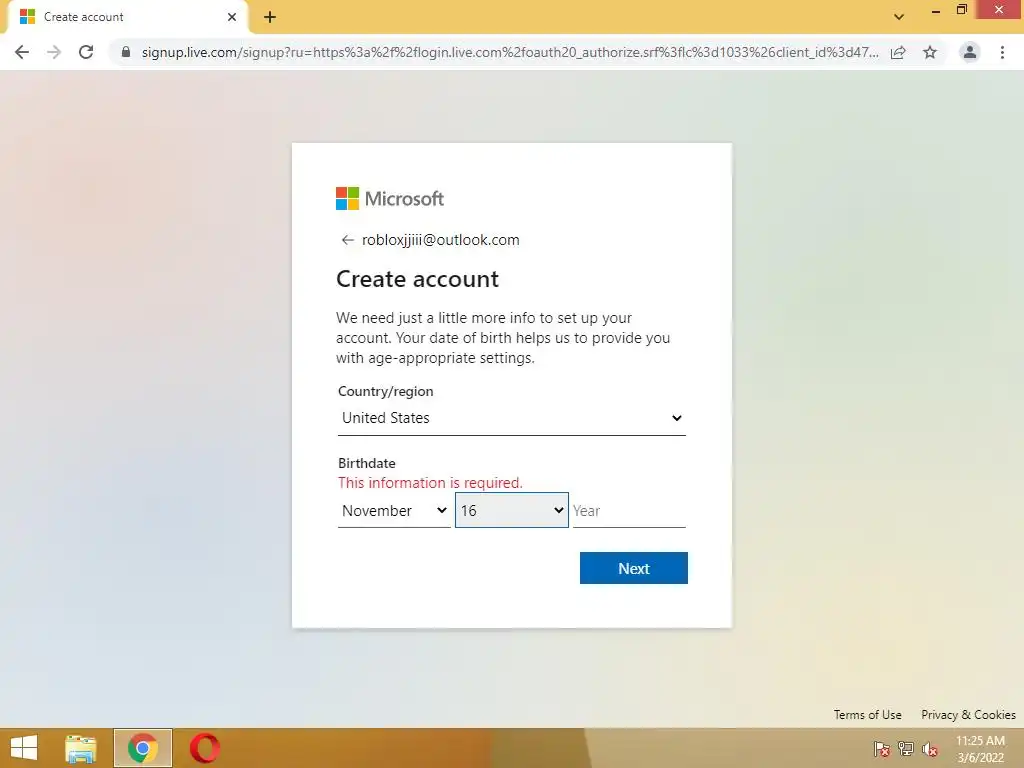Open the Chrome three-dot menu
The height and width of the screenshot is (768, 1024).
click(x=1002, y=52)
